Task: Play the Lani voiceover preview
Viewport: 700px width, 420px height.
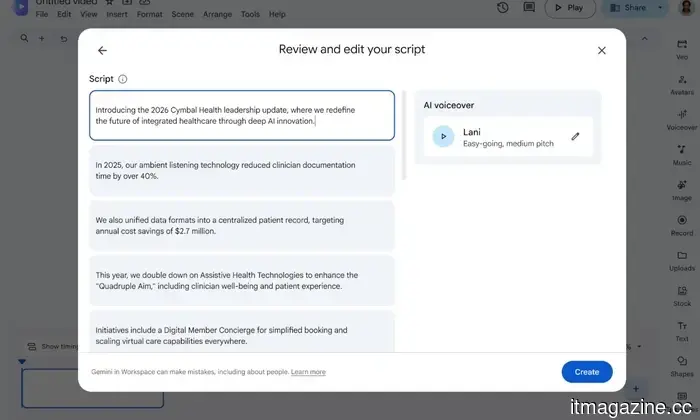Action: click(x=443, y=136)
